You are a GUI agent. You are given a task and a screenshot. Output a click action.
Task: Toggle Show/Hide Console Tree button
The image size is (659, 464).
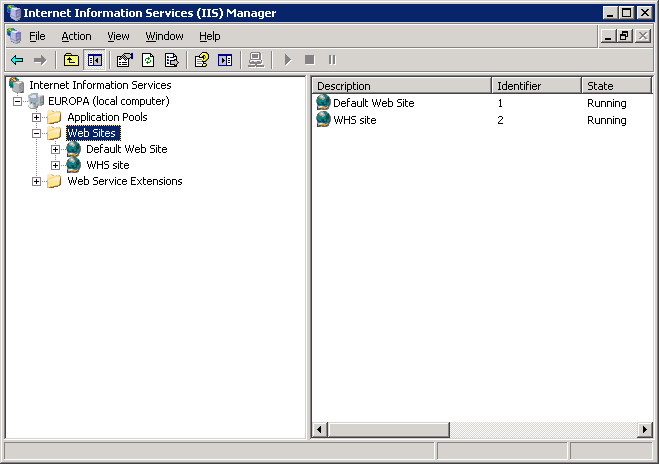95,60
